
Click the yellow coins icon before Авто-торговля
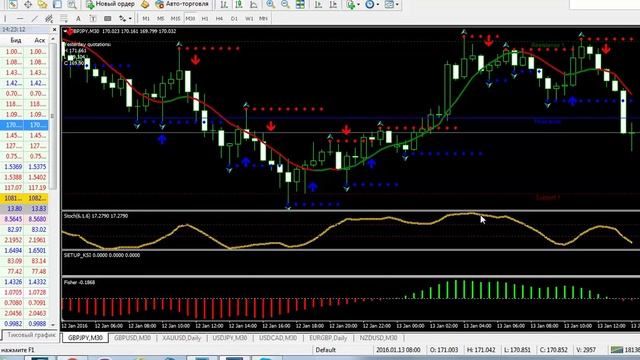pyautogui.click(x=145, y=4)
